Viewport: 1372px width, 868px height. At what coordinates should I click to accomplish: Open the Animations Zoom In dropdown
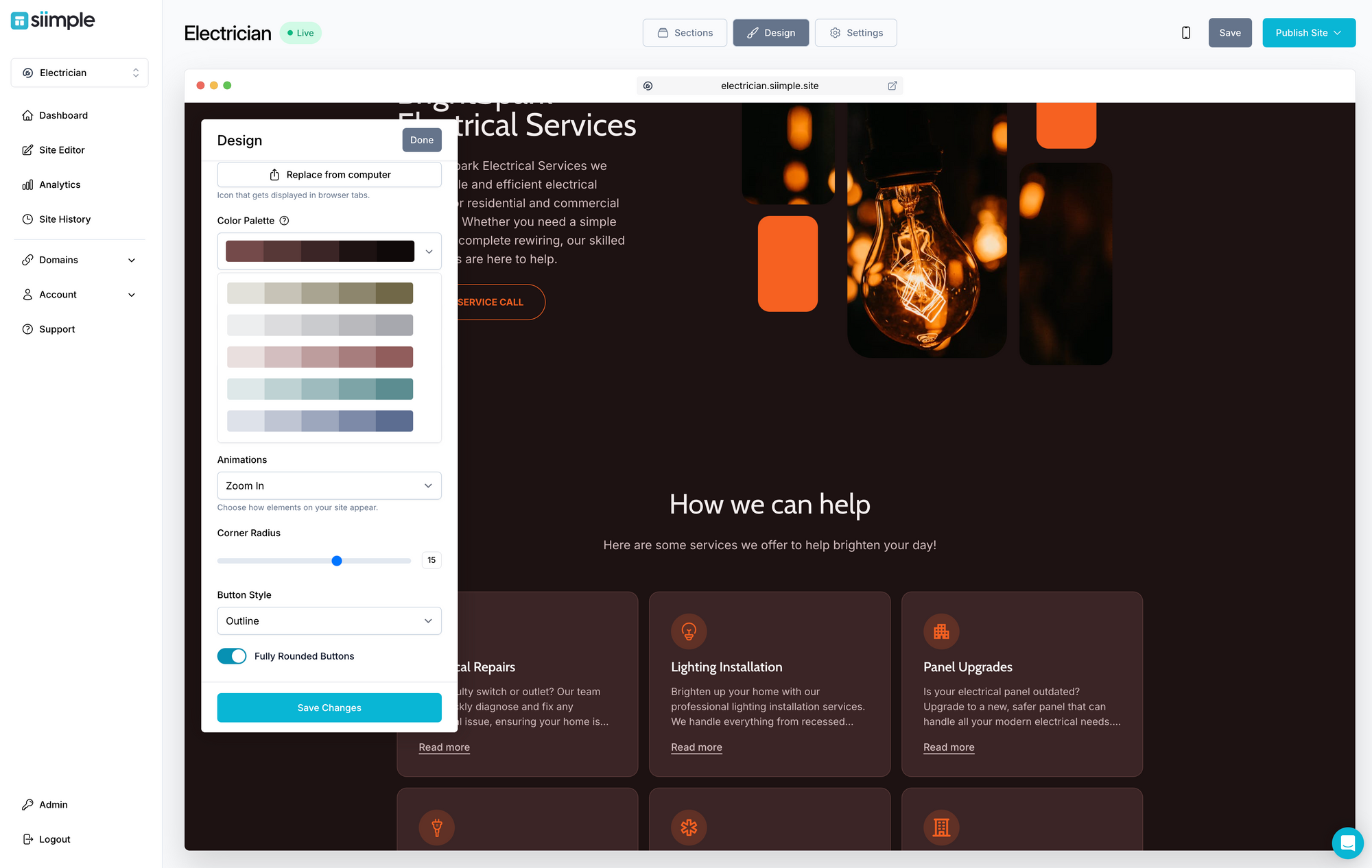click(329, 485)
